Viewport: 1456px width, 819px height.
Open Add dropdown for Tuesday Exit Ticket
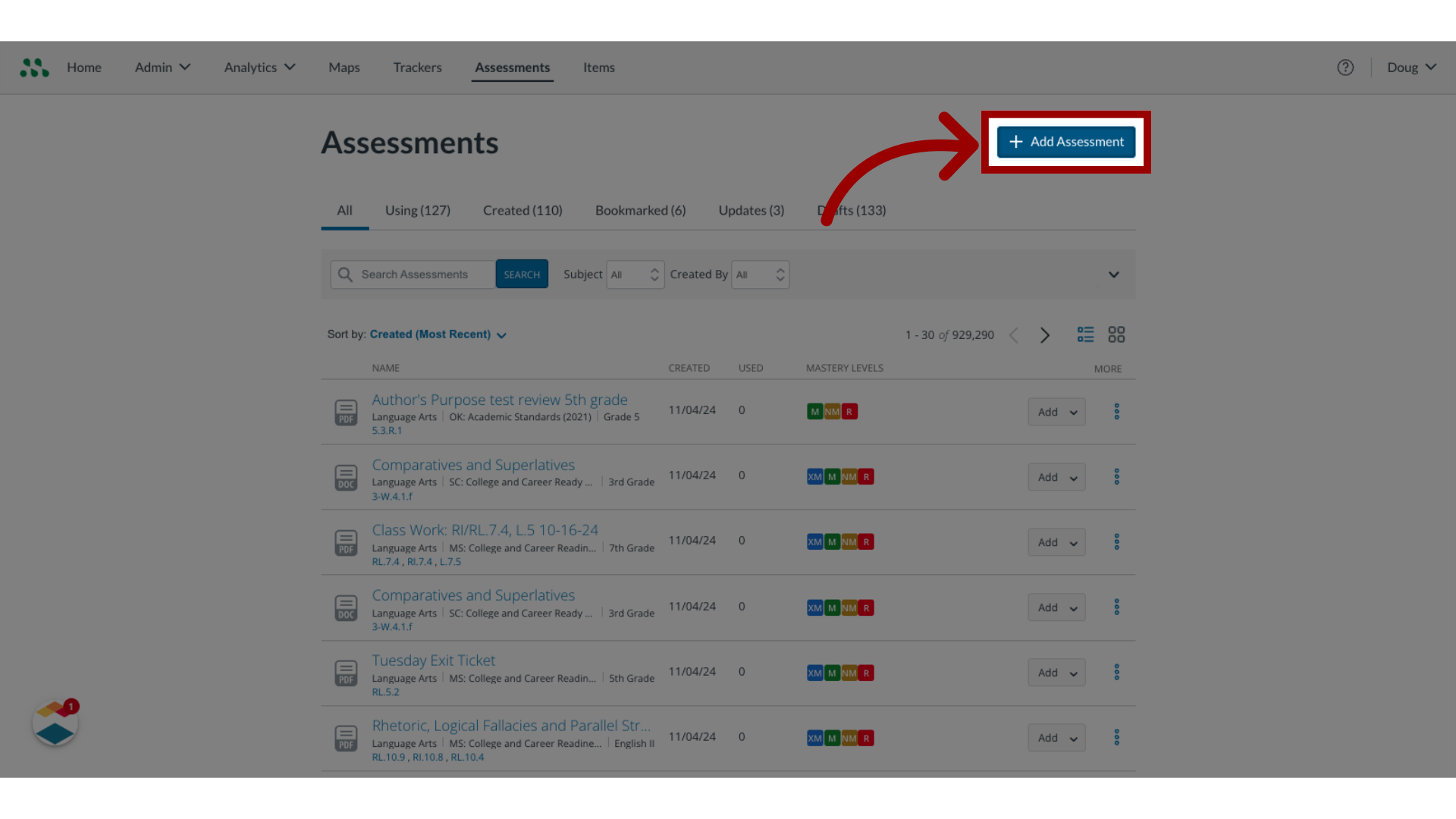point(1056,673)
